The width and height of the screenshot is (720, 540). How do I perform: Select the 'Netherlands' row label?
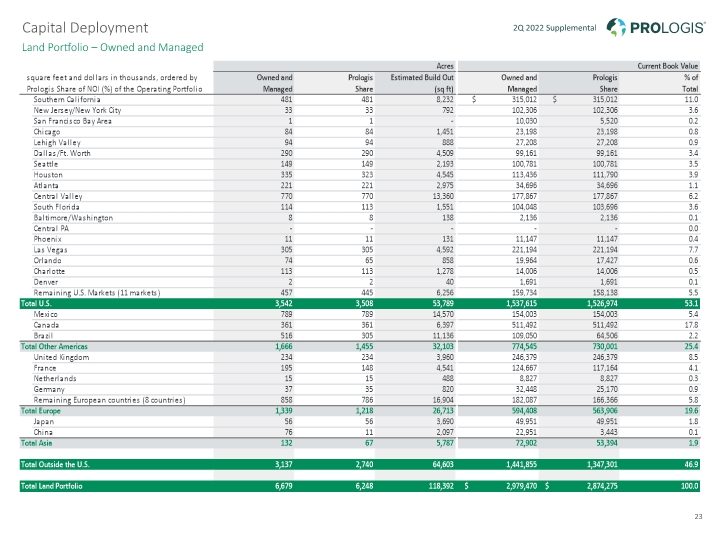click(55, 379)
